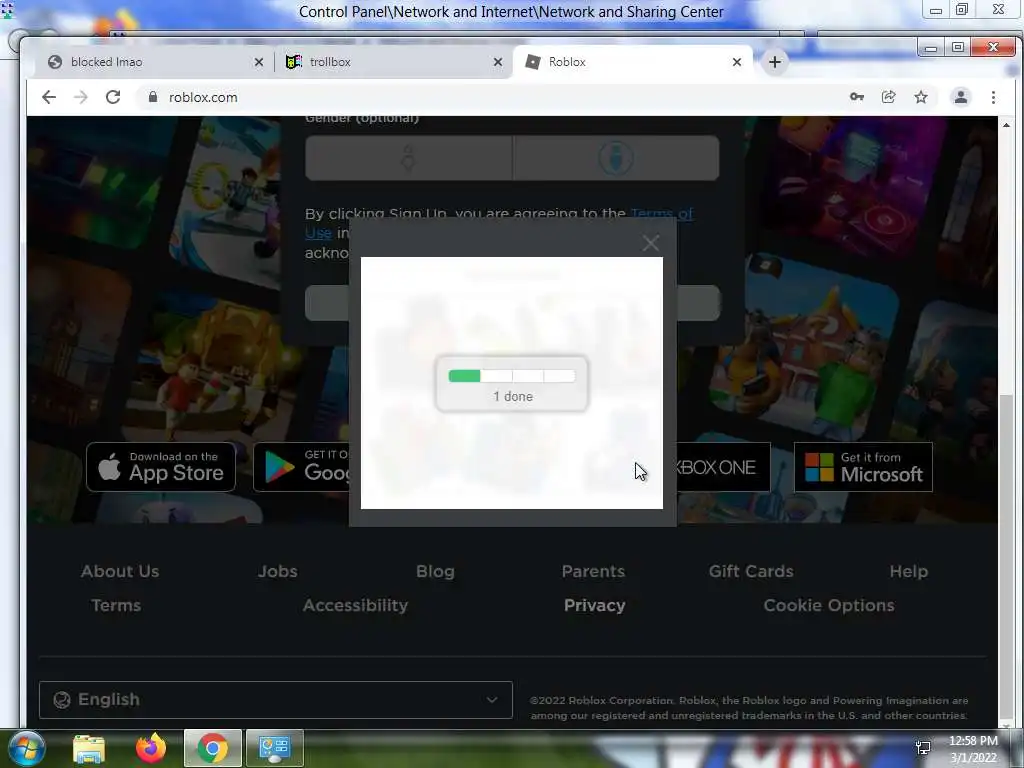Image resolution: width=1024 pixels, height=768 pixels.
Task: Open the Control Panel taskbar item
Action: [x=275, y=748]
